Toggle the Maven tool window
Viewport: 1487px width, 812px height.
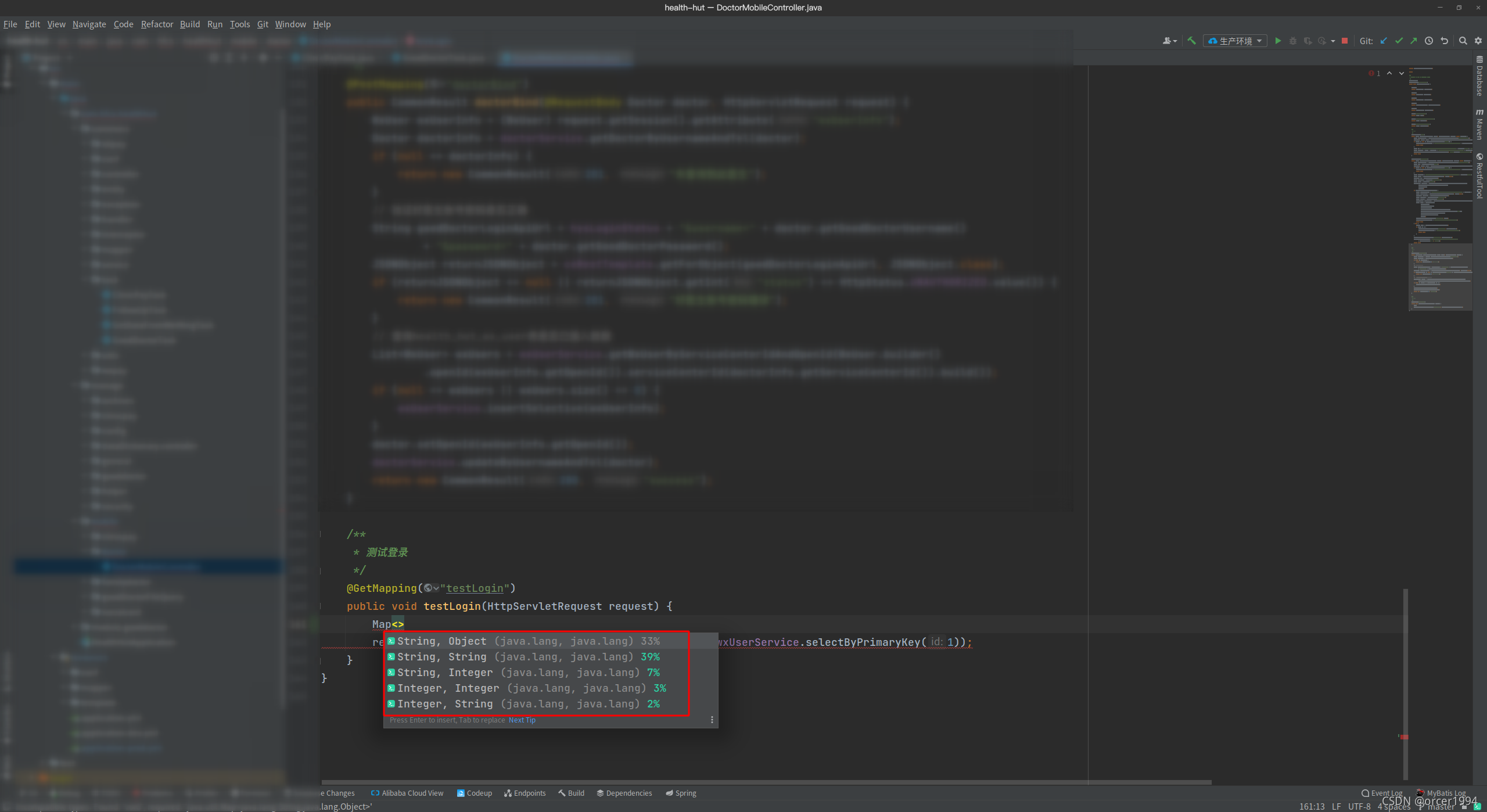coord(1479,124)
